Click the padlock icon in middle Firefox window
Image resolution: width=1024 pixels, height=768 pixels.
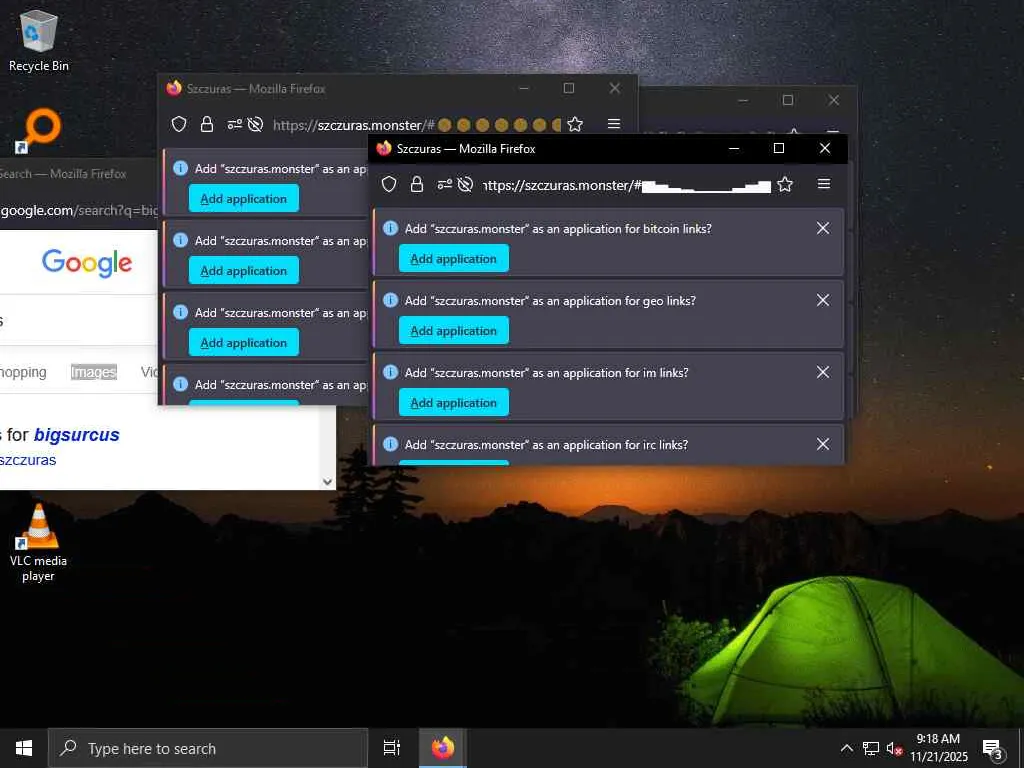tap(207, 124)
